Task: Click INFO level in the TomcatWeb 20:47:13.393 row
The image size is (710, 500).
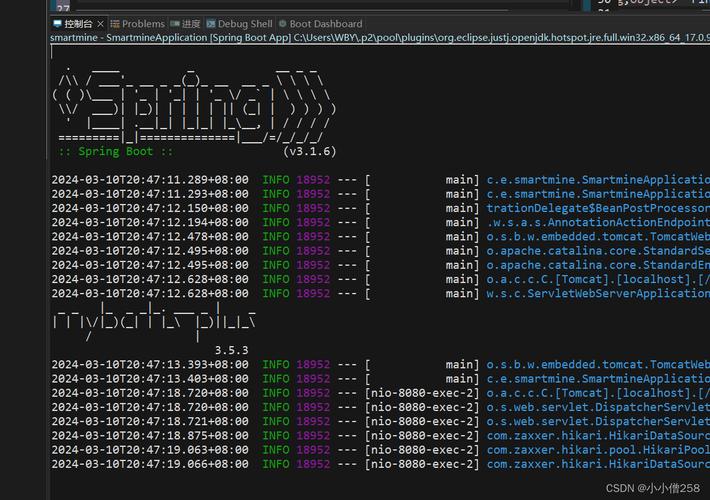Action: (276, 365)
